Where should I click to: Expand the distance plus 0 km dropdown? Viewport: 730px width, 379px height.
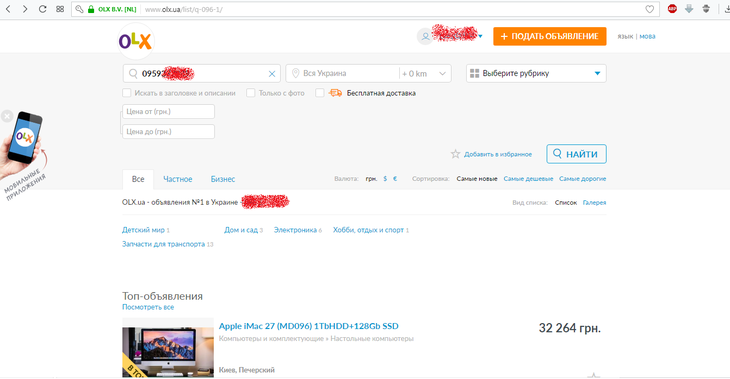[x=424, y=74]
